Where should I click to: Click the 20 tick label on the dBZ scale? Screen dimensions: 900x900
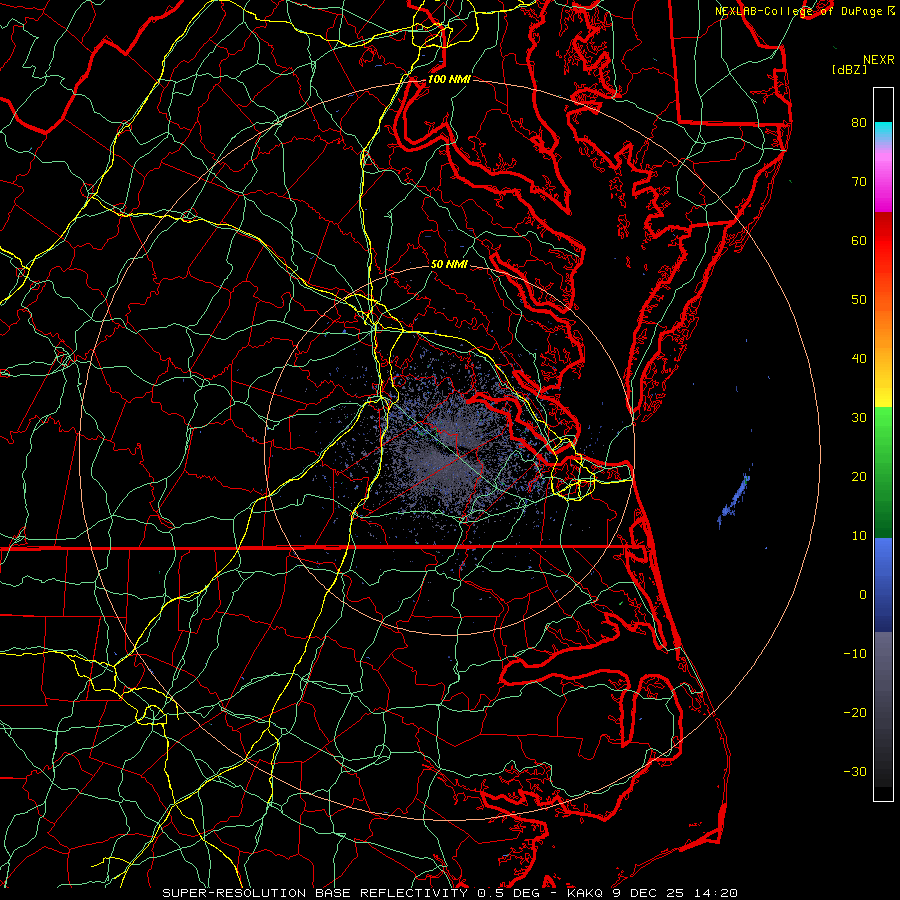point(859,476)
